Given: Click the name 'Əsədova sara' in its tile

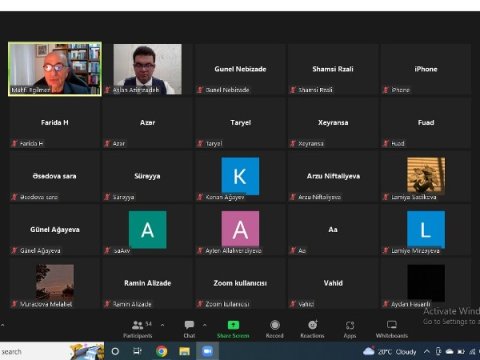Looking at the screenshot, I should (x=55, y=176).
